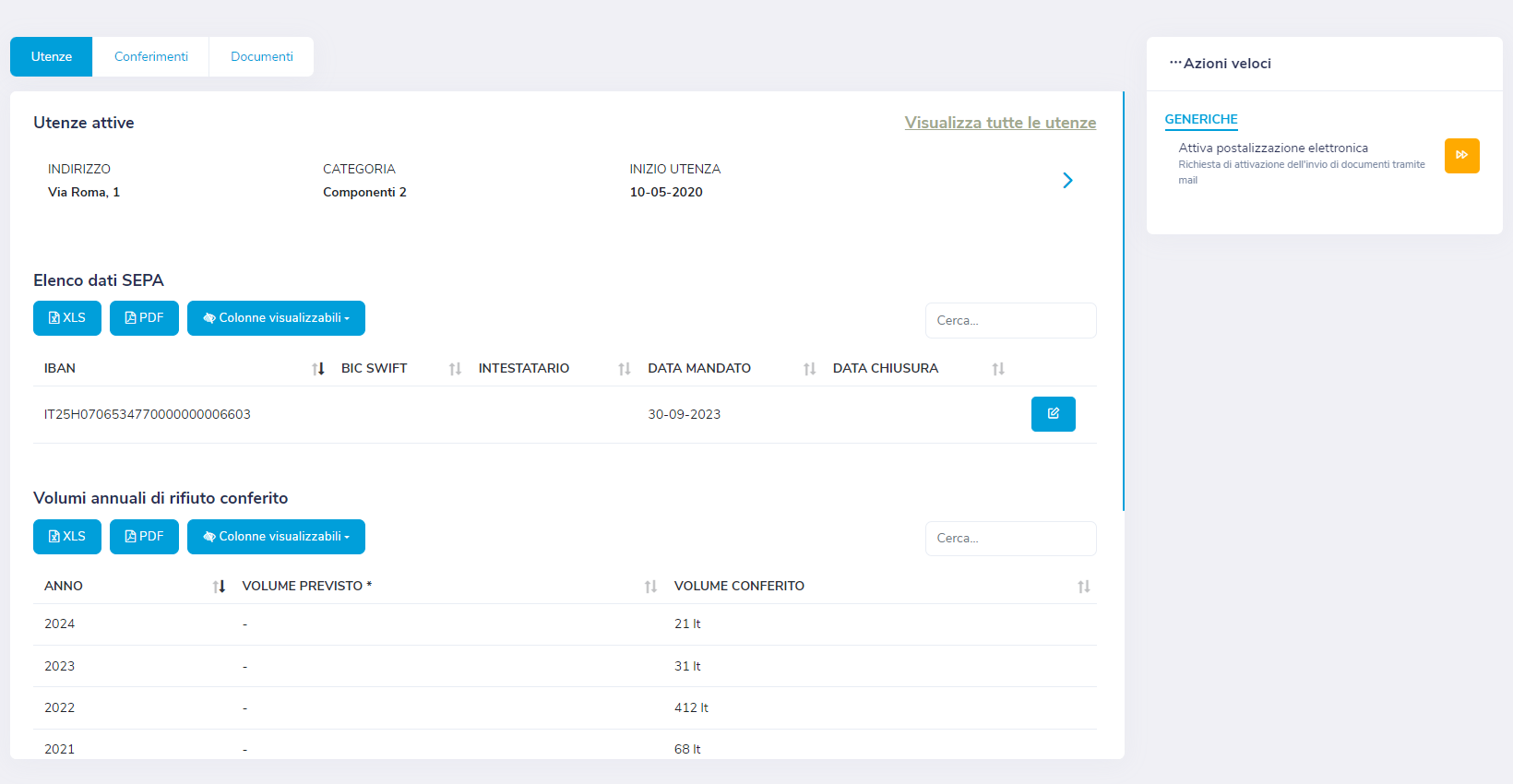Sort SEPA table by IBAN column
This screenshot has height=784, width=1513.
click(318, 369)
